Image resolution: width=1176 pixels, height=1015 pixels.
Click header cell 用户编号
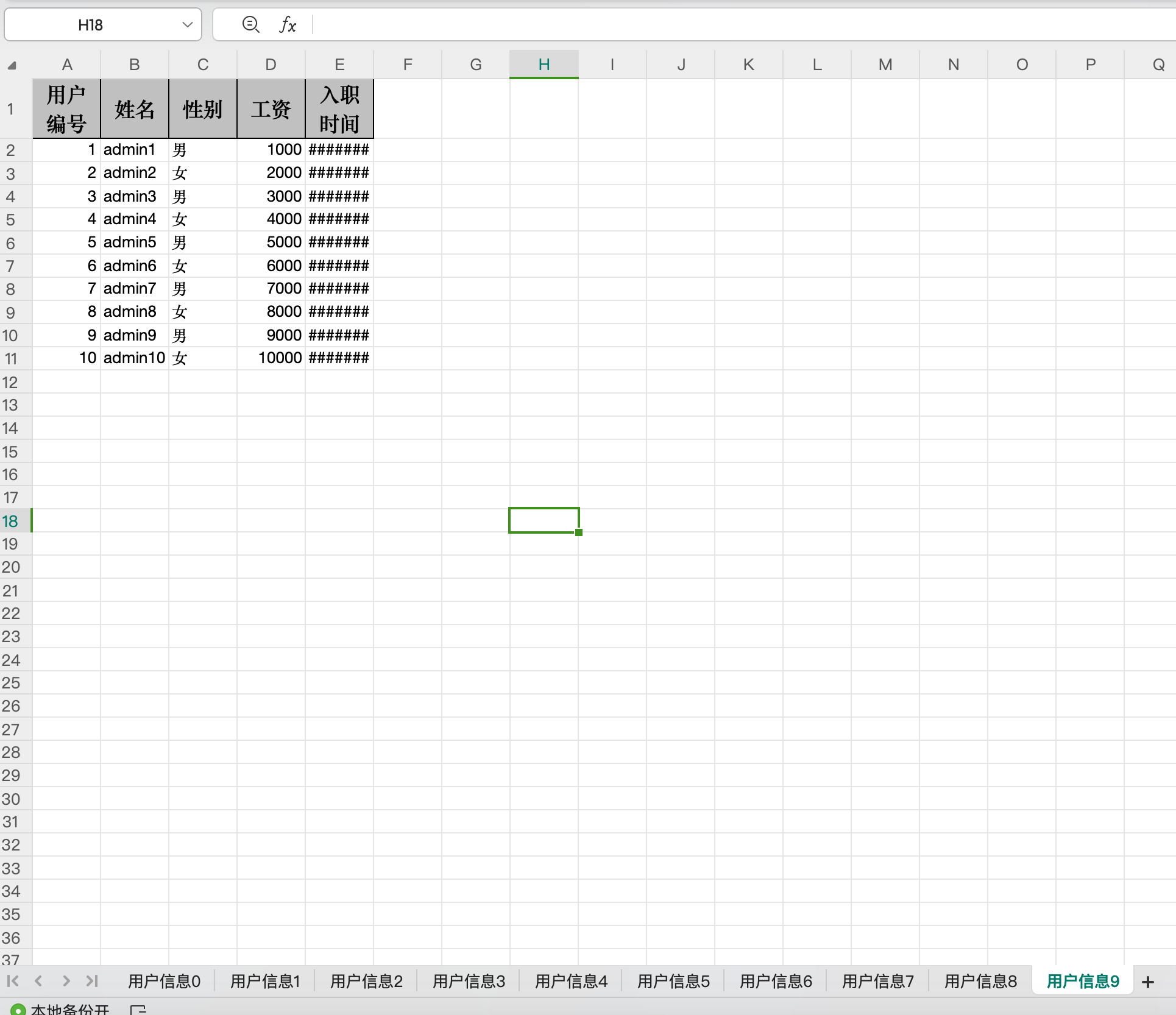click(66, 109)
